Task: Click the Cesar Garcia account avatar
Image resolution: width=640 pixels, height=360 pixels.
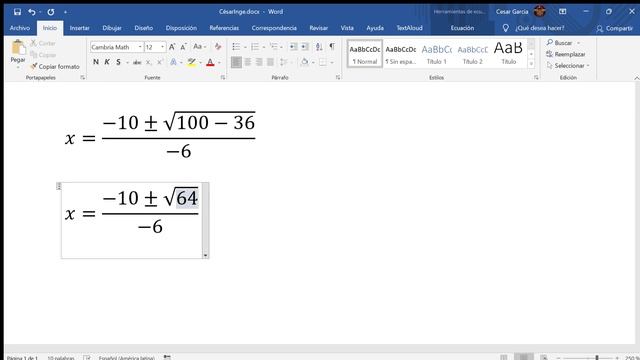Action: [540, 11]
